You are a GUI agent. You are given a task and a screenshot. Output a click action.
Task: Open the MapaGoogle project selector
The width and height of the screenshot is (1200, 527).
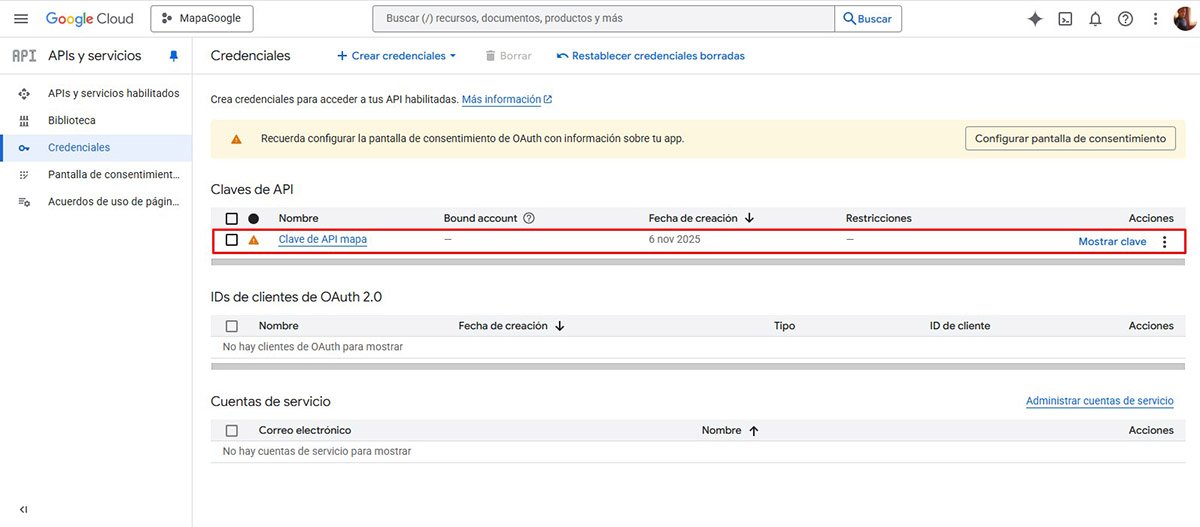(202, 19)
